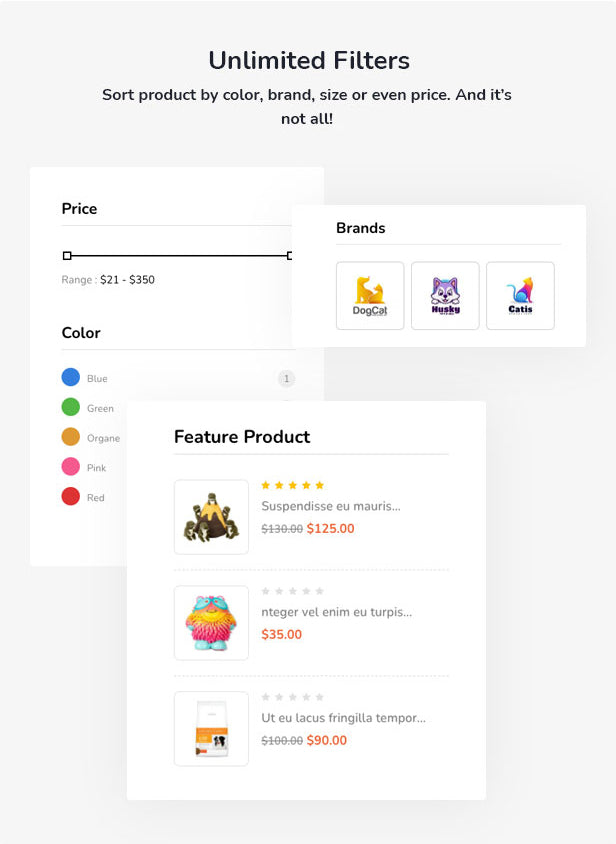Pick the Catis brand logo
Image resolution: width=616 pixels, height=844 pixels.
point(520,296)
